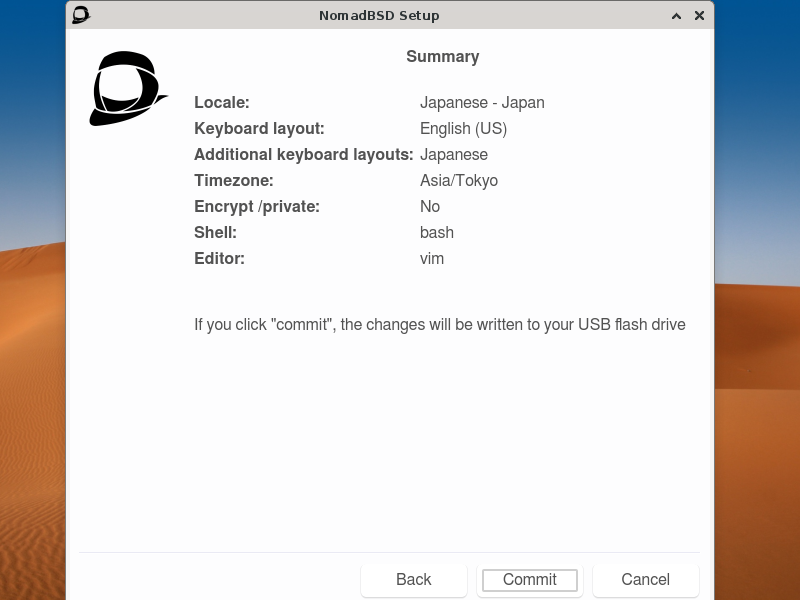This screenshot has width=800, height=600.
Task: Click the roll-up shade arrow in the title bar
Action: [676, 16]
